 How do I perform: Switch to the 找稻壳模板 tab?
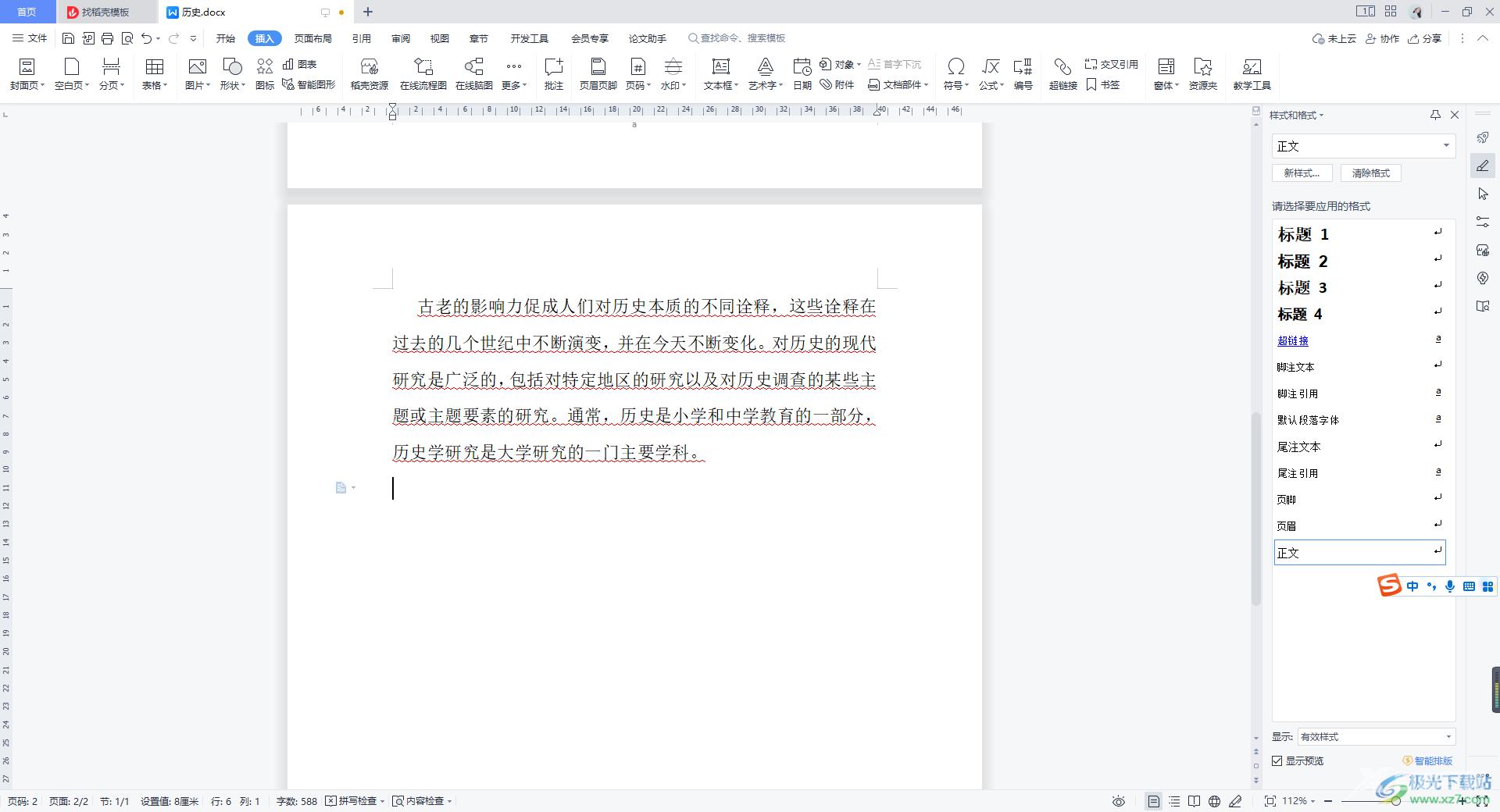coord(105,12)
